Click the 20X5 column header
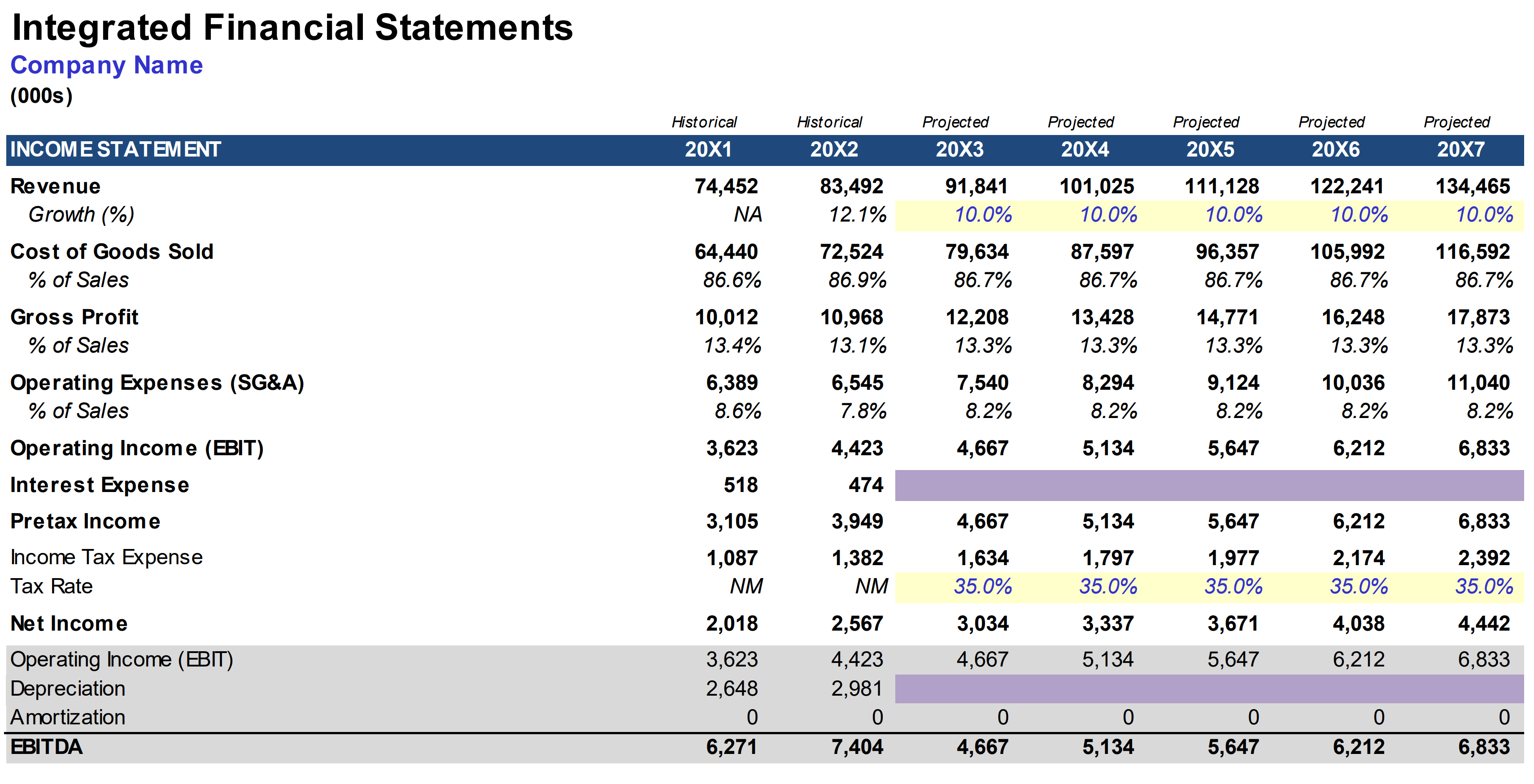This screenshot has height=784, width=1534. coord(1210,149)
